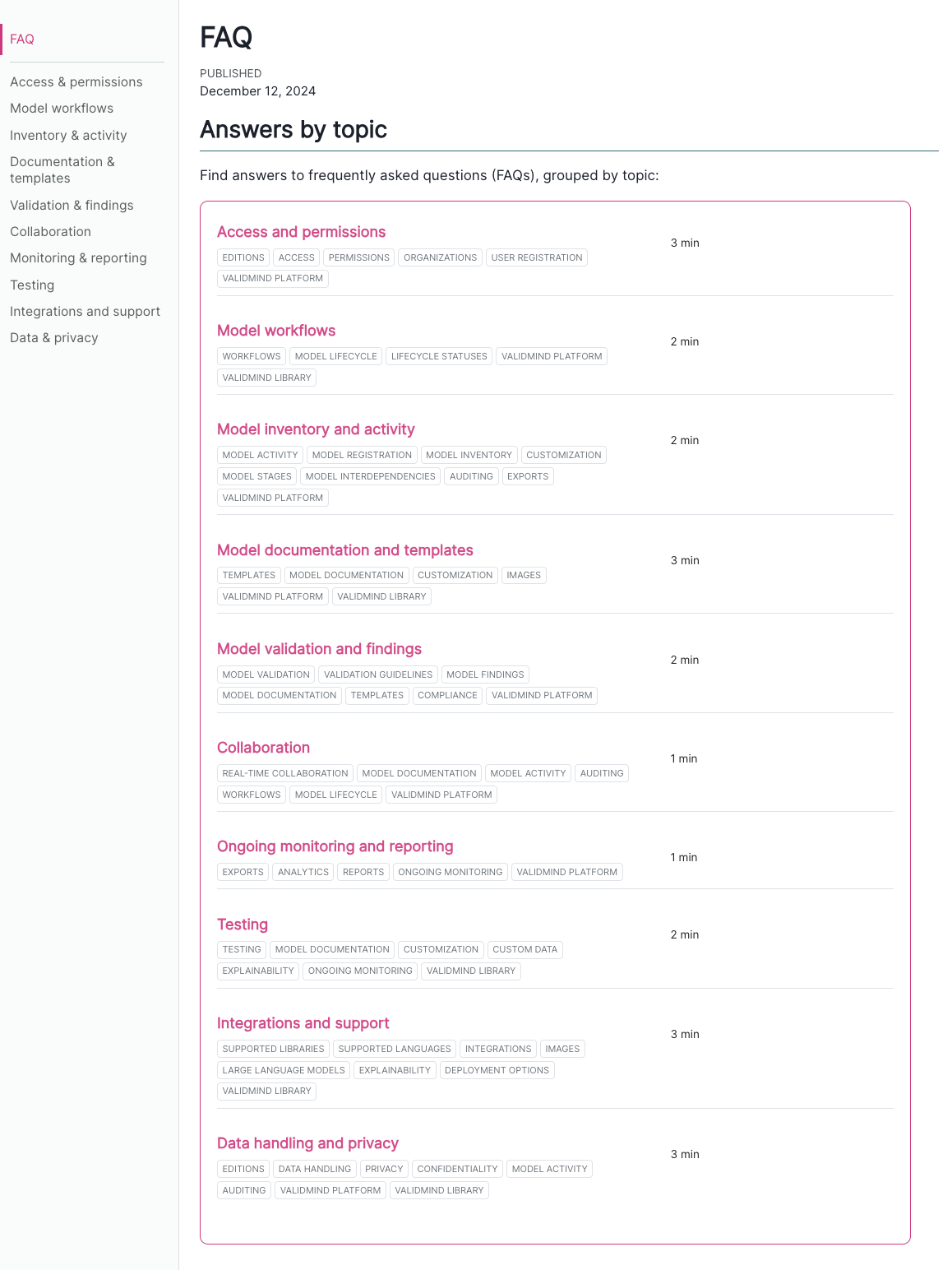Open Data & privacy sidebar link

pos(54,337)
